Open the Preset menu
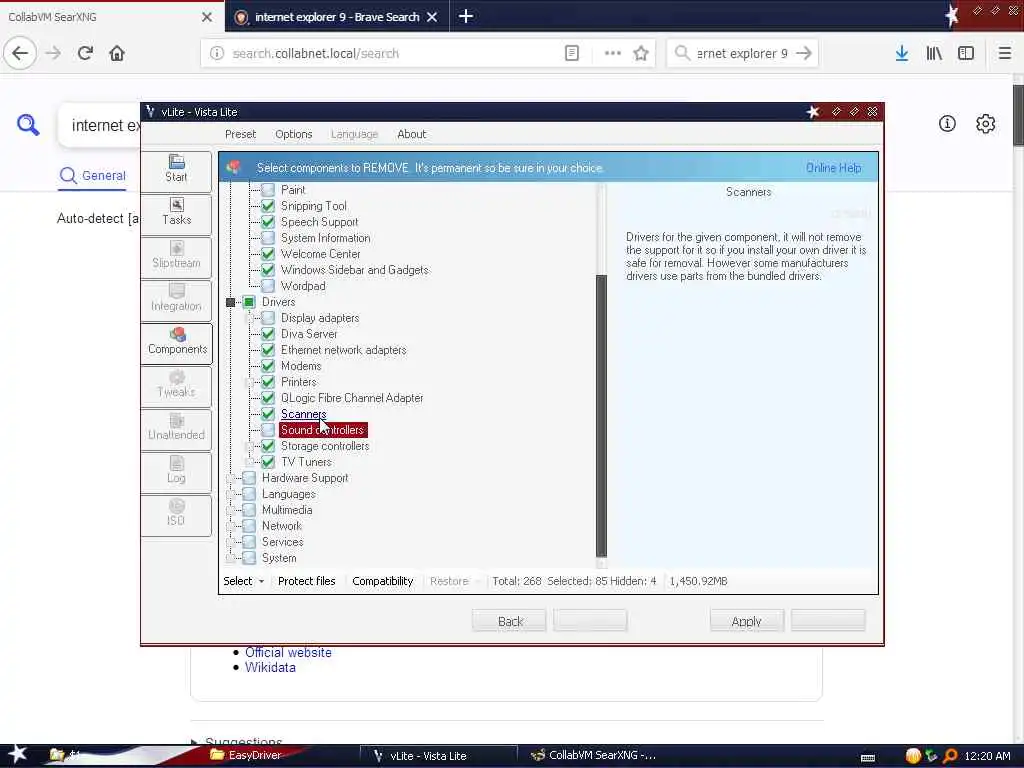Screen dimensions: 1024x768 (x=240, y=134)
